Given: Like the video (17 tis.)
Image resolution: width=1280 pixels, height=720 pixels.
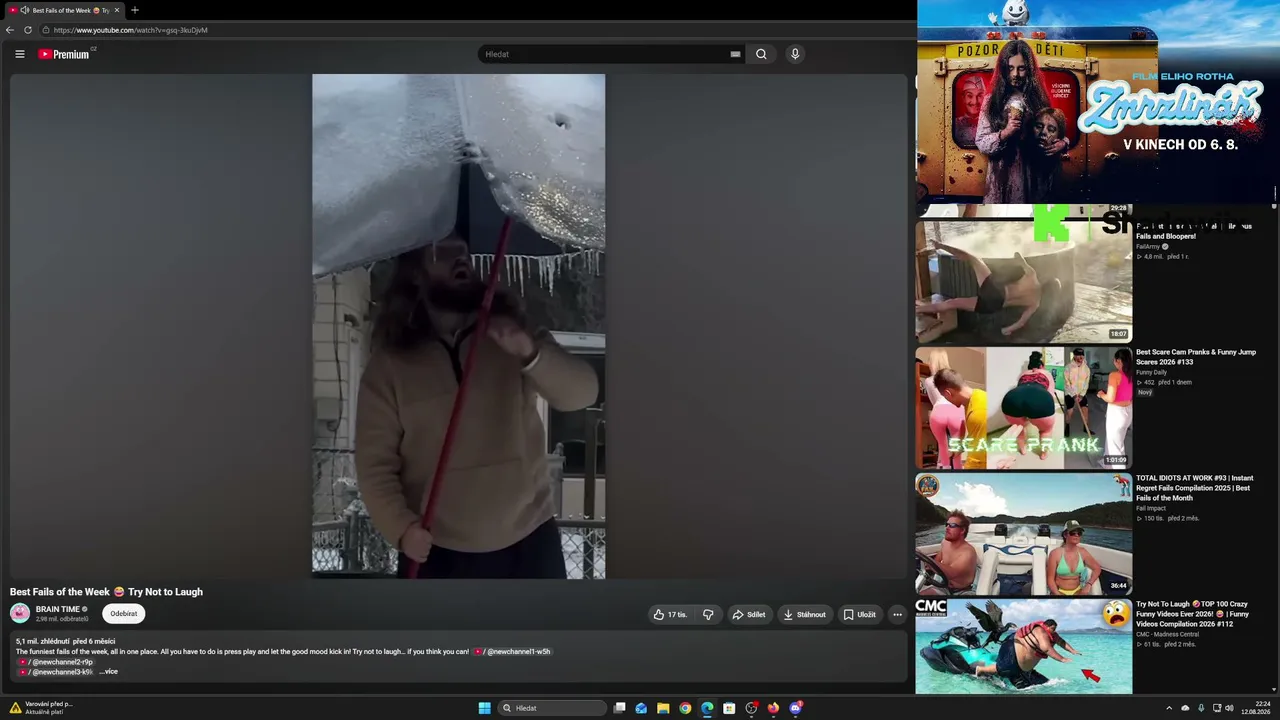Looking at the screenshot, I should pyautogui.click(x=670, y=615).
